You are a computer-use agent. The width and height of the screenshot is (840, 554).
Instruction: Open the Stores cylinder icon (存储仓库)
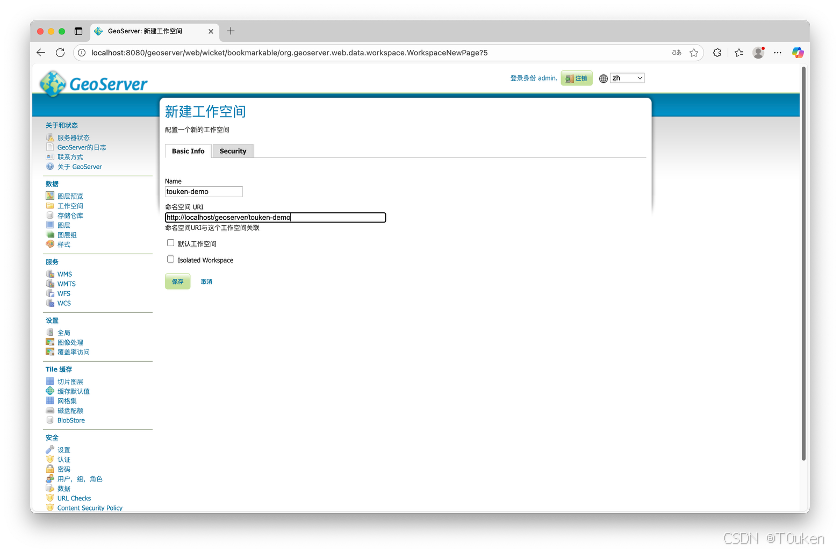(50, 215)
